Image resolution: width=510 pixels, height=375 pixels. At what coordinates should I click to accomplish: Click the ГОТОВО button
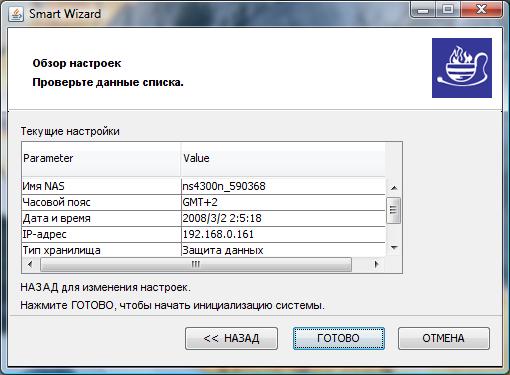(339, 338)
